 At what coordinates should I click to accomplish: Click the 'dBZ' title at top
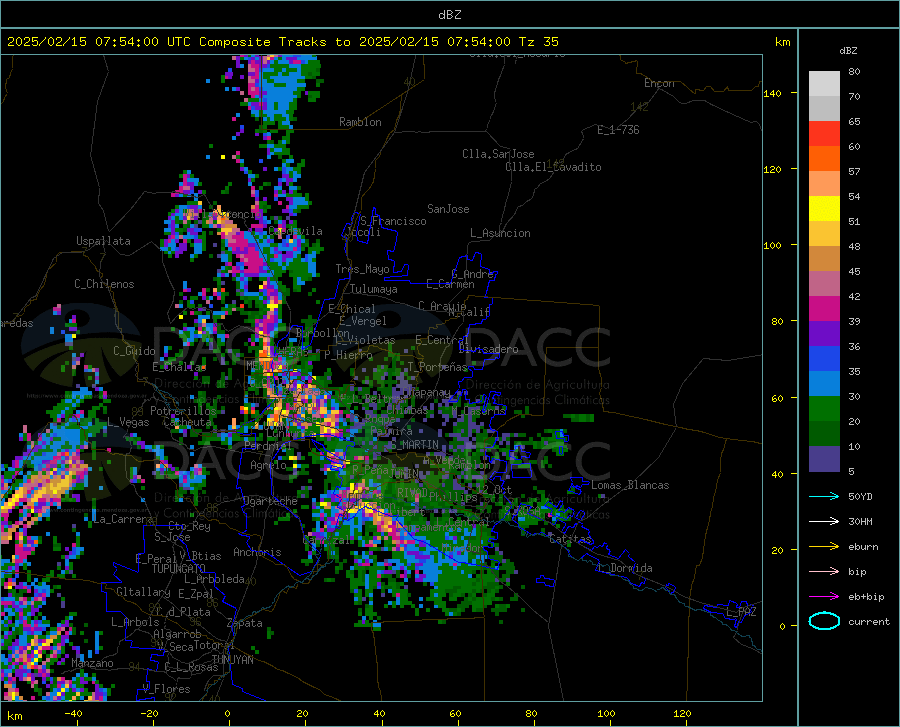pos(449,15)
